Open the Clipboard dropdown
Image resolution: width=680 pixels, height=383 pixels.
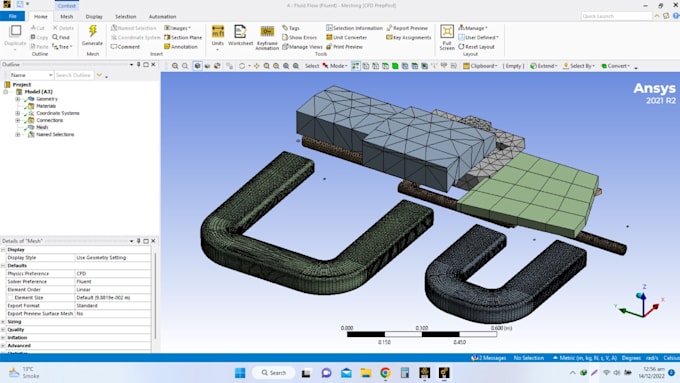480,66
